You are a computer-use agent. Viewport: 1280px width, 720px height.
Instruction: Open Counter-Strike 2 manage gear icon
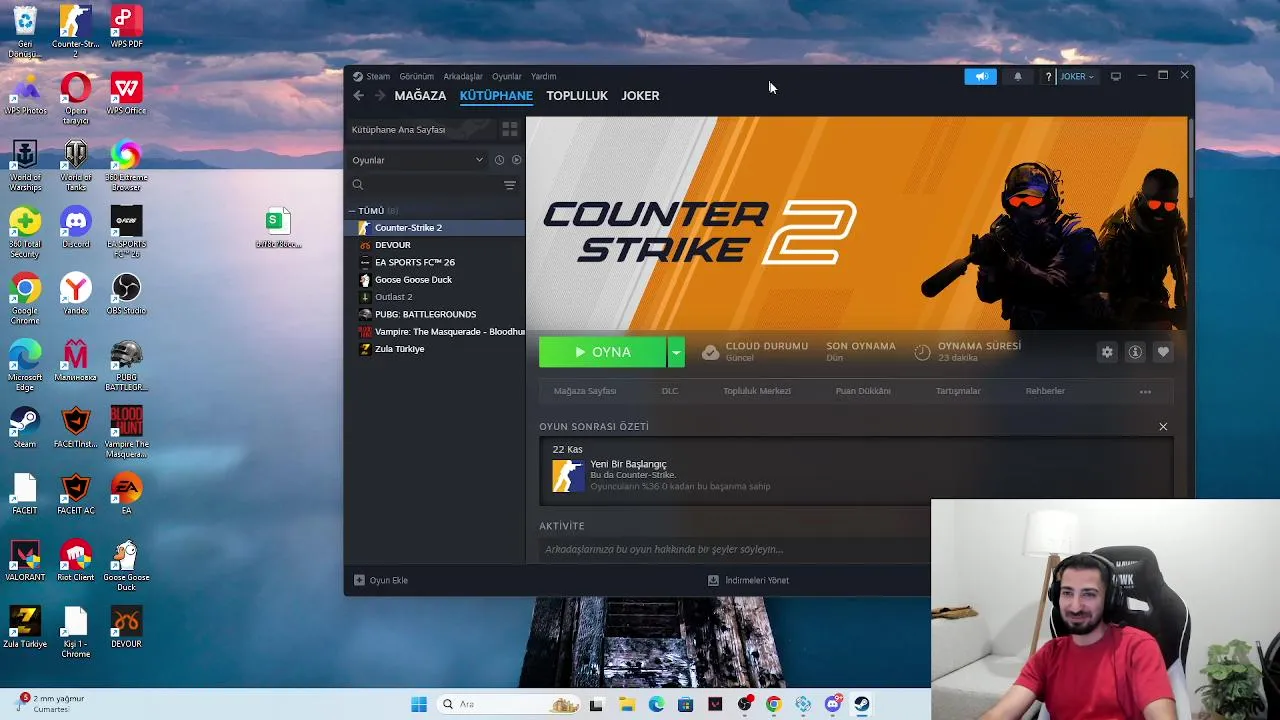[1107, 352]
